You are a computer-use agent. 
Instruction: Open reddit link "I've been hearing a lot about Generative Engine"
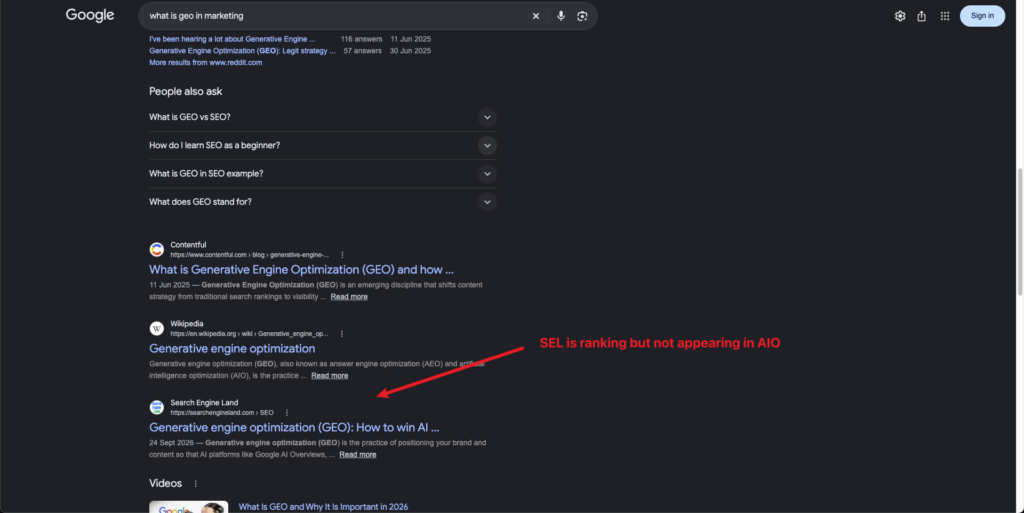[232, 39]
